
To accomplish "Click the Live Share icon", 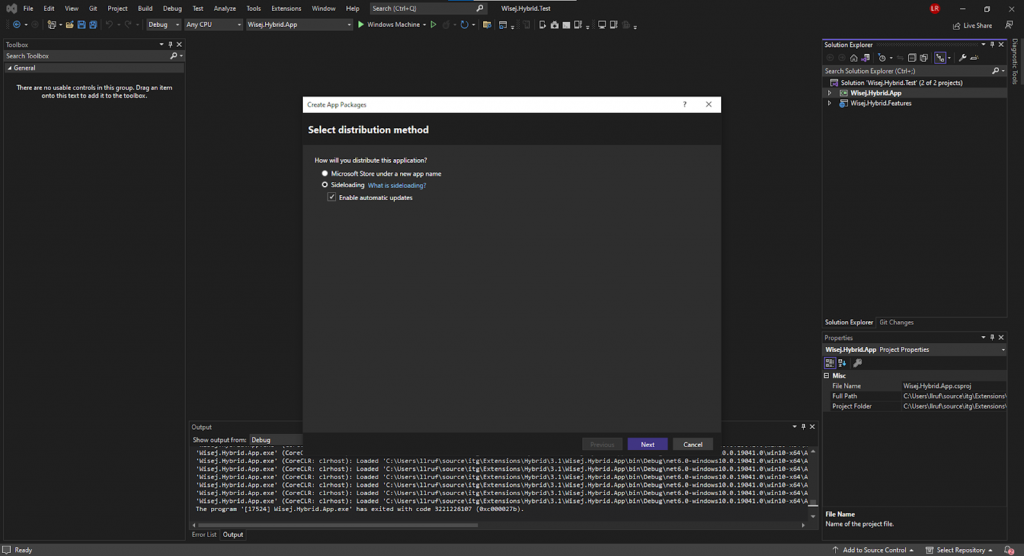I will pyautogui.click(x=957, y=25).
